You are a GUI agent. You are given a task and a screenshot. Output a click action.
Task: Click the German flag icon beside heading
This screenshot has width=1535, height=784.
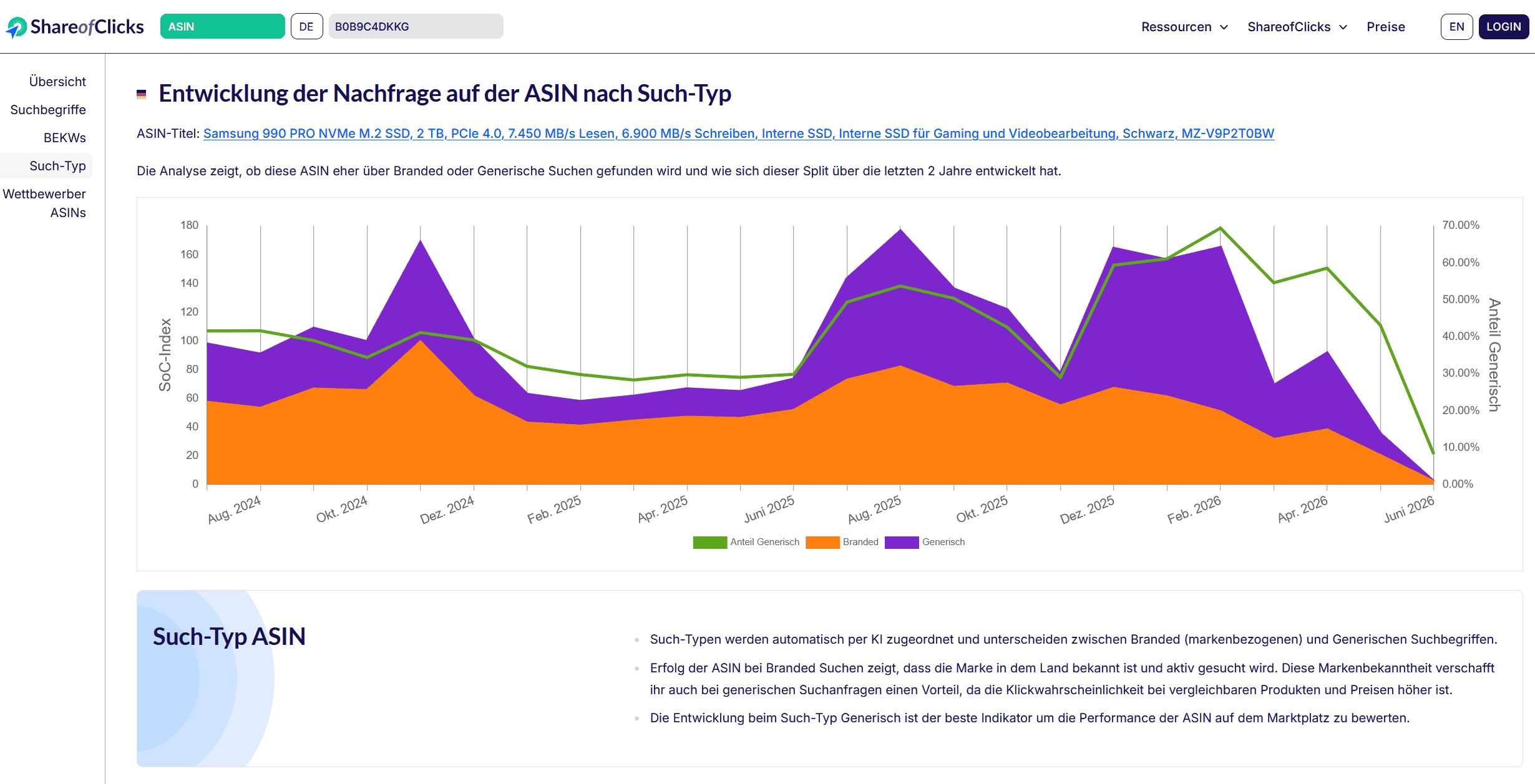(x=142, y=94)
